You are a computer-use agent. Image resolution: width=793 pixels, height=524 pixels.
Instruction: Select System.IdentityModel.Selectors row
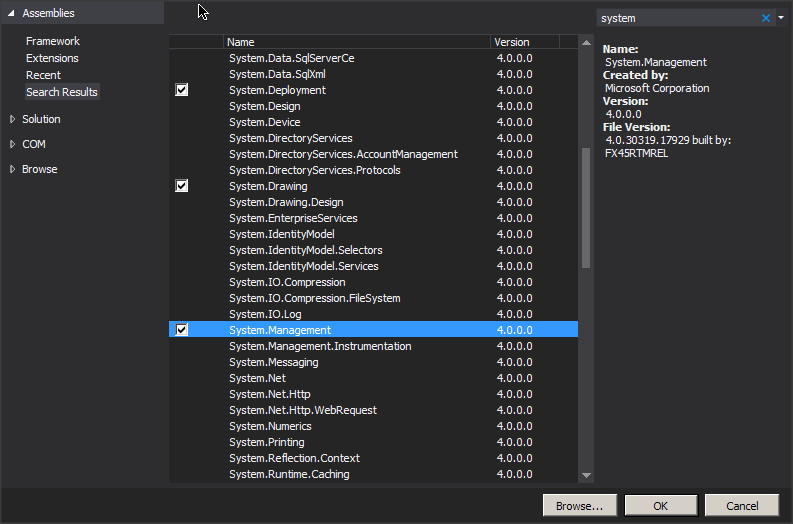(373, 250)
